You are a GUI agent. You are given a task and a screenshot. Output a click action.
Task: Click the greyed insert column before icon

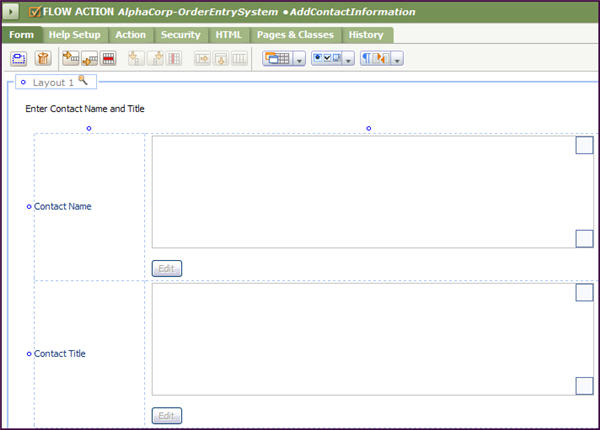pos(135,59)
